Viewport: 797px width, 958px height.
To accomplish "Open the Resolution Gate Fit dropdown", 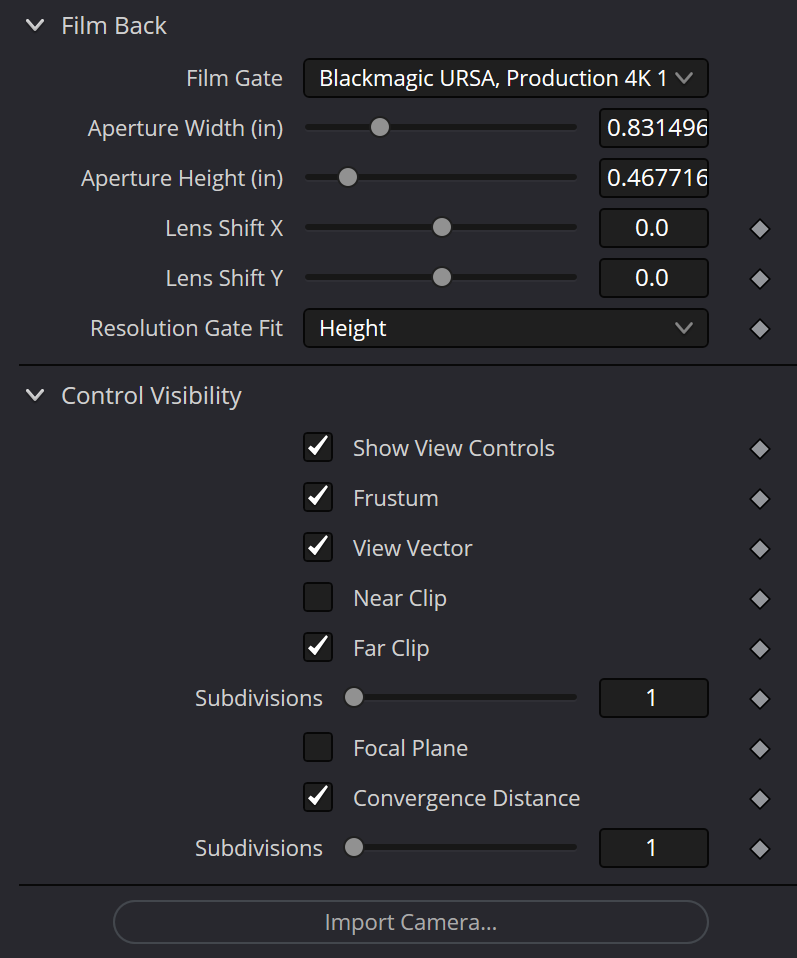I will pyautogui.click(x=505, y=328).
